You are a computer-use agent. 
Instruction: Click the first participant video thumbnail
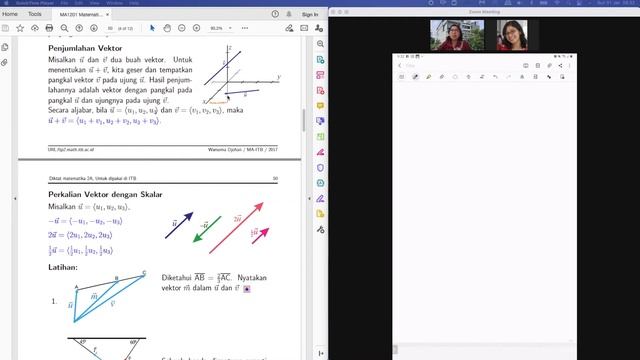click(x=457, y=36)
